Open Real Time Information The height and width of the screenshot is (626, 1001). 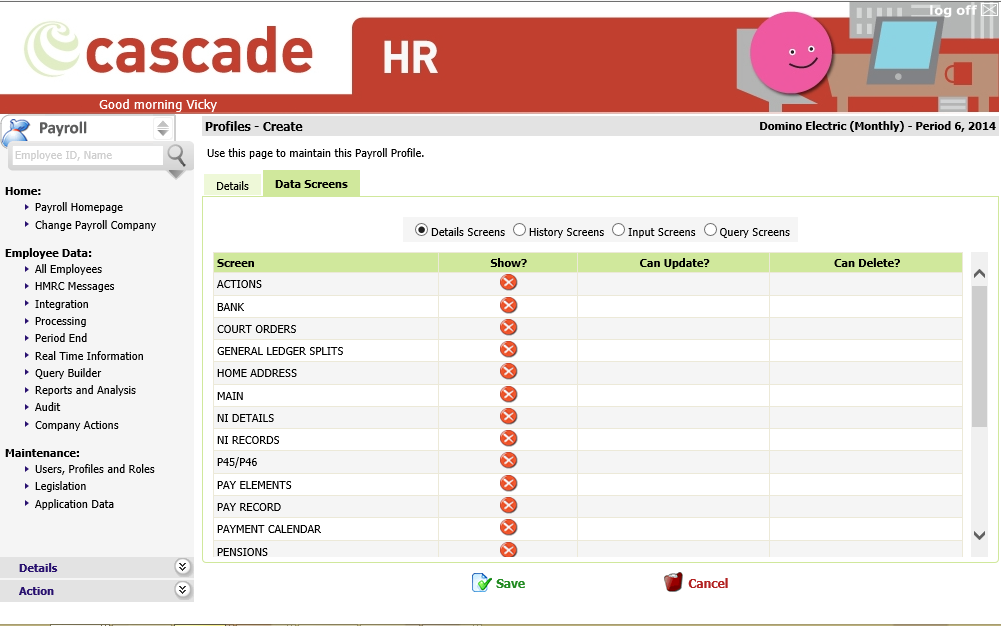point(89,356)
